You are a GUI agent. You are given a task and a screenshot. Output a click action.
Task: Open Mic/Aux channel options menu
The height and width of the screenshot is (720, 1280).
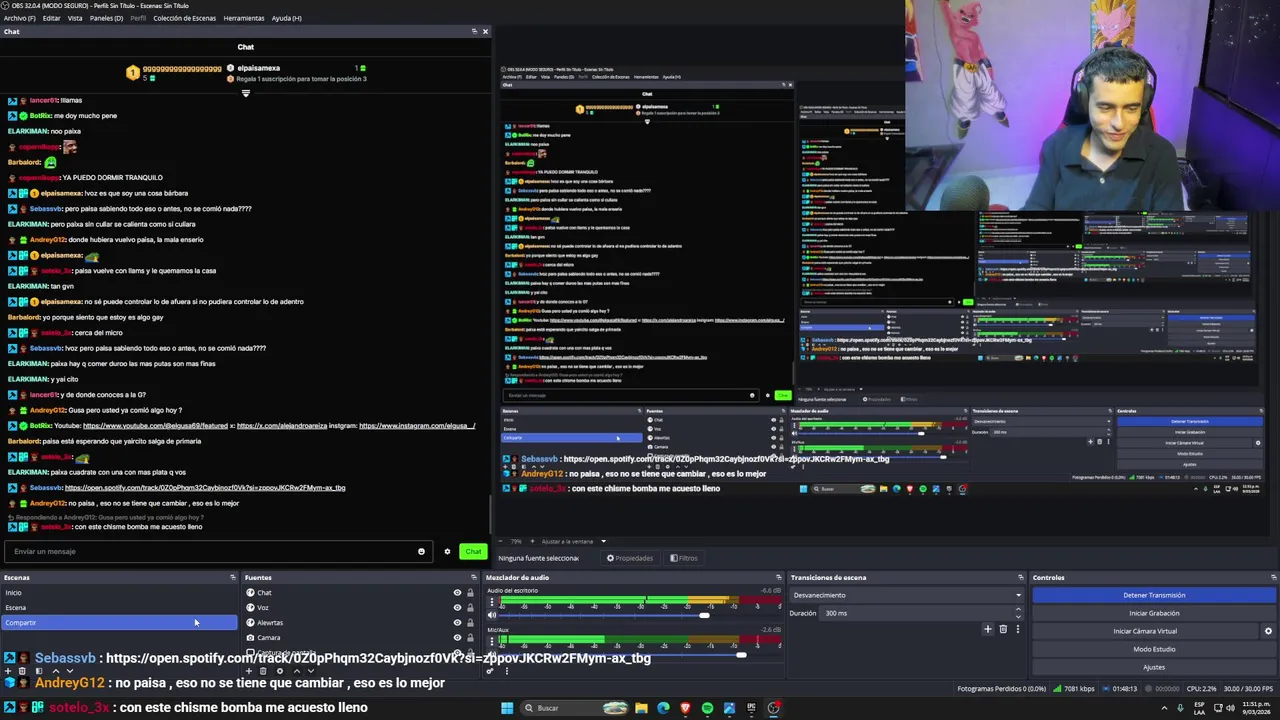coord(492,640)
